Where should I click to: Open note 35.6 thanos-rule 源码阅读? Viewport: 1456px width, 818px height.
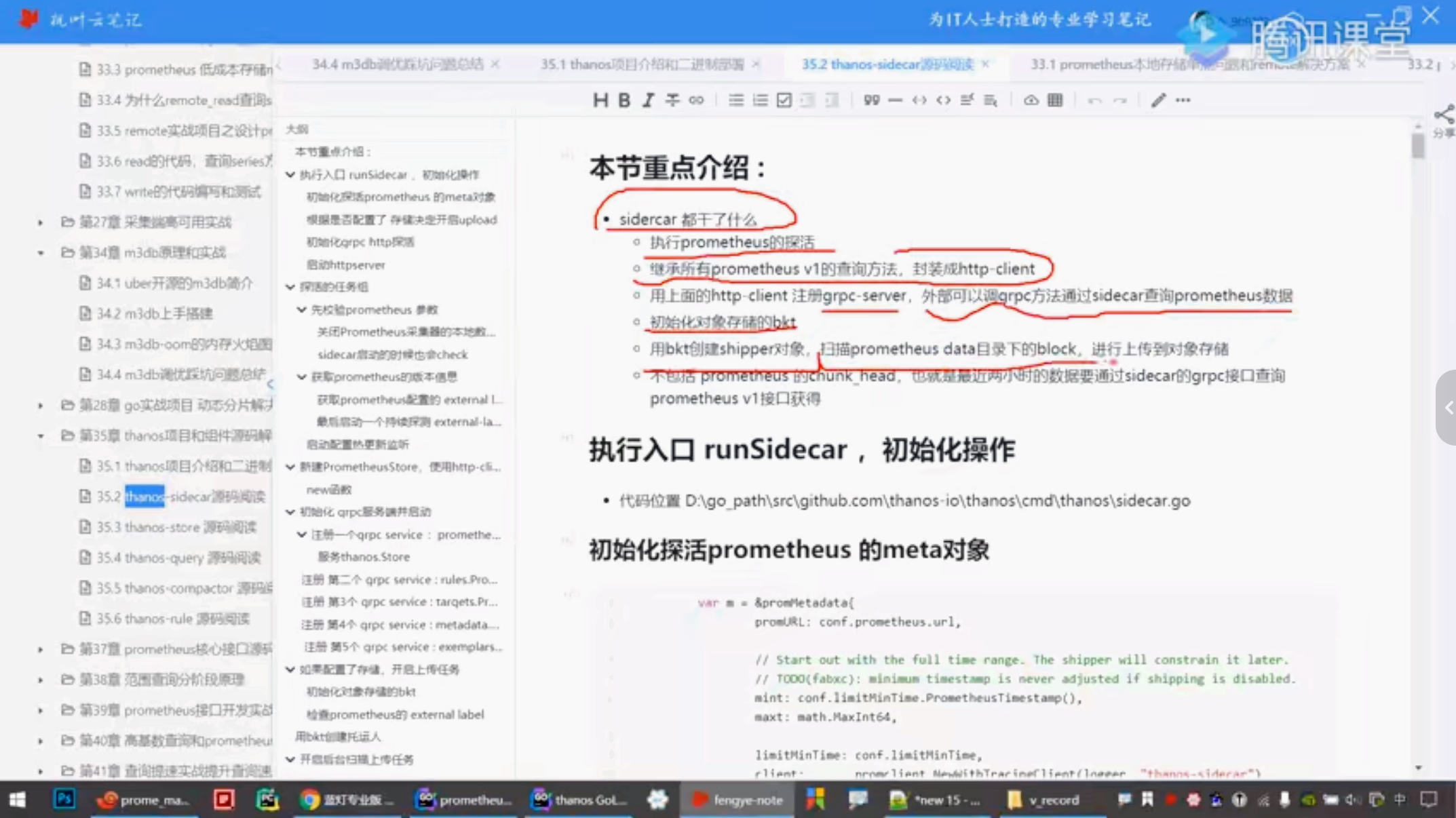pos(172,619)
